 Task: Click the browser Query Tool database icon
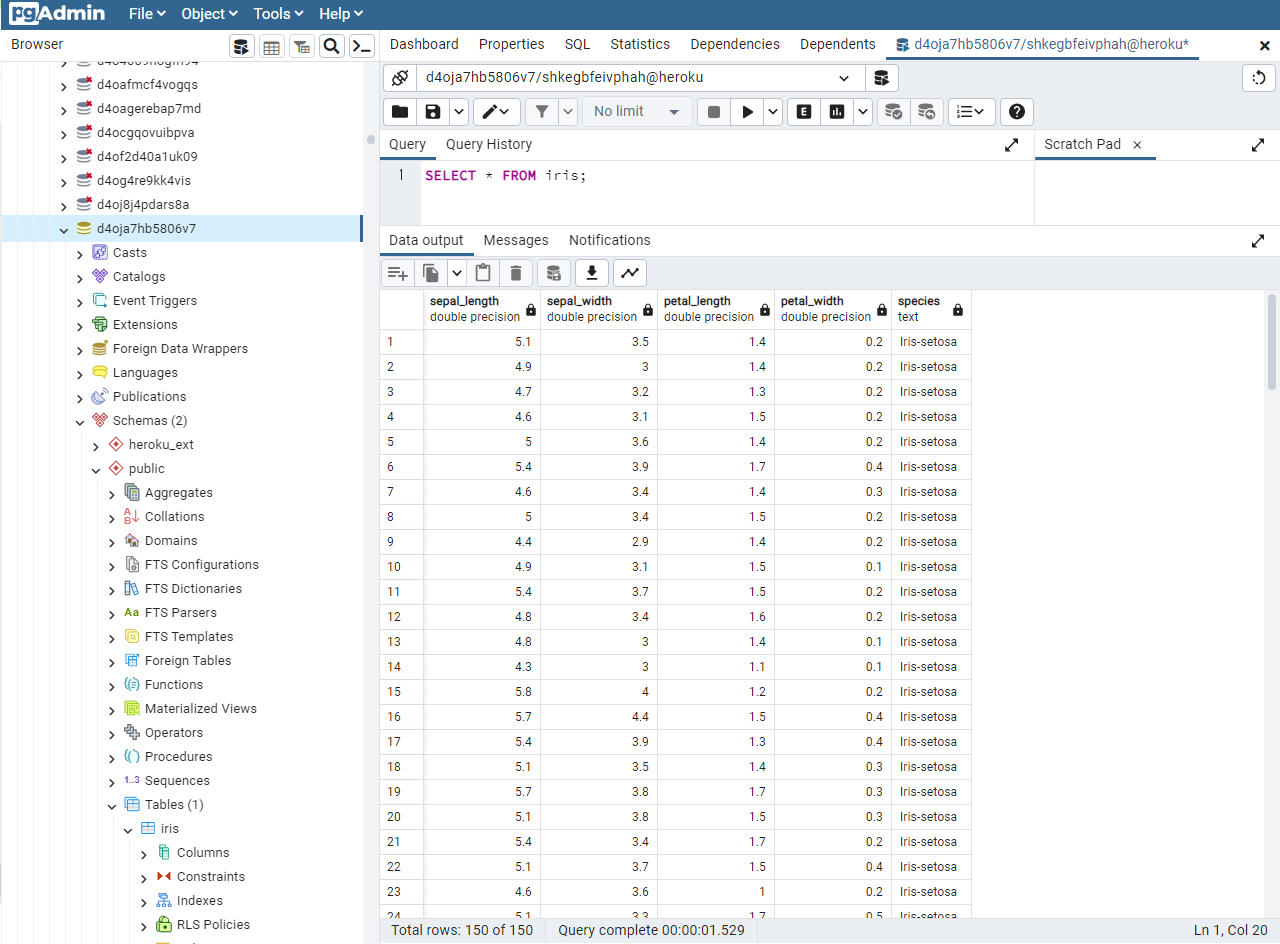242,46
